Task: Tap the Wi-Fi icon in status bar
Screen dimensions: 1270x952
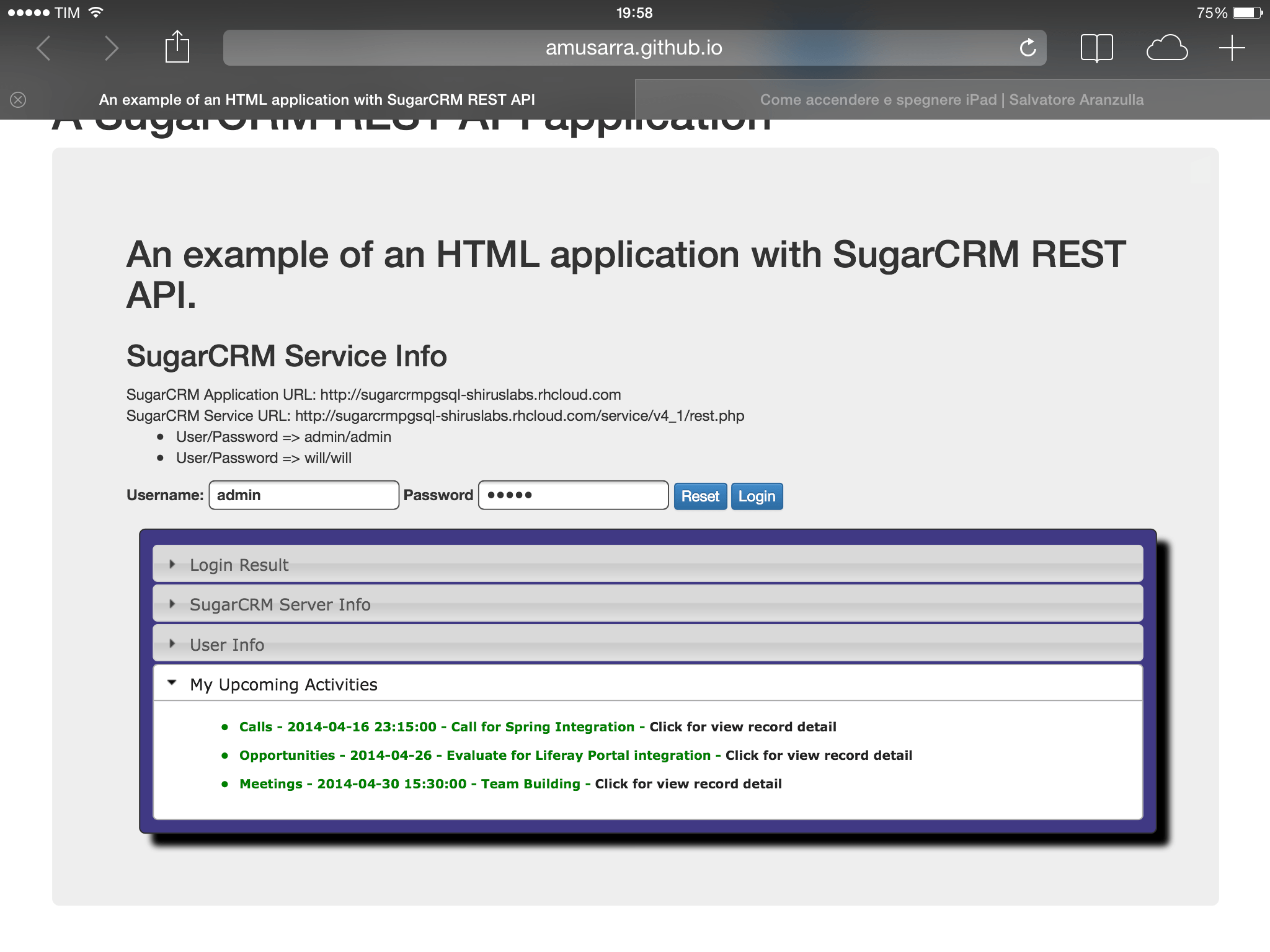Action: [95, 12]
